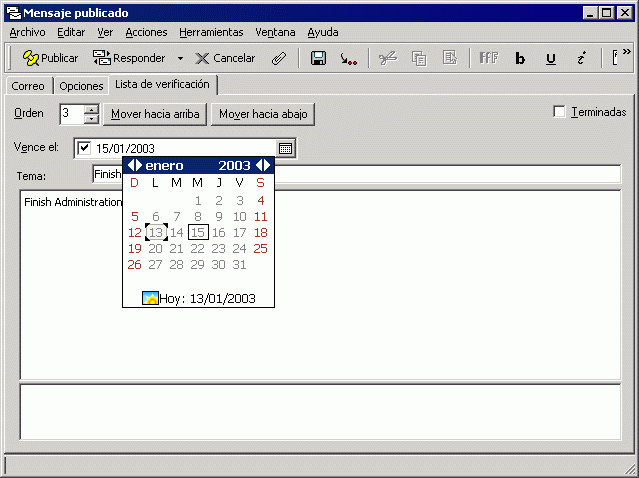Screen dimensions: 639x478
Task: Toggle bold formatting icon
Action: click(x=520, y=58)
